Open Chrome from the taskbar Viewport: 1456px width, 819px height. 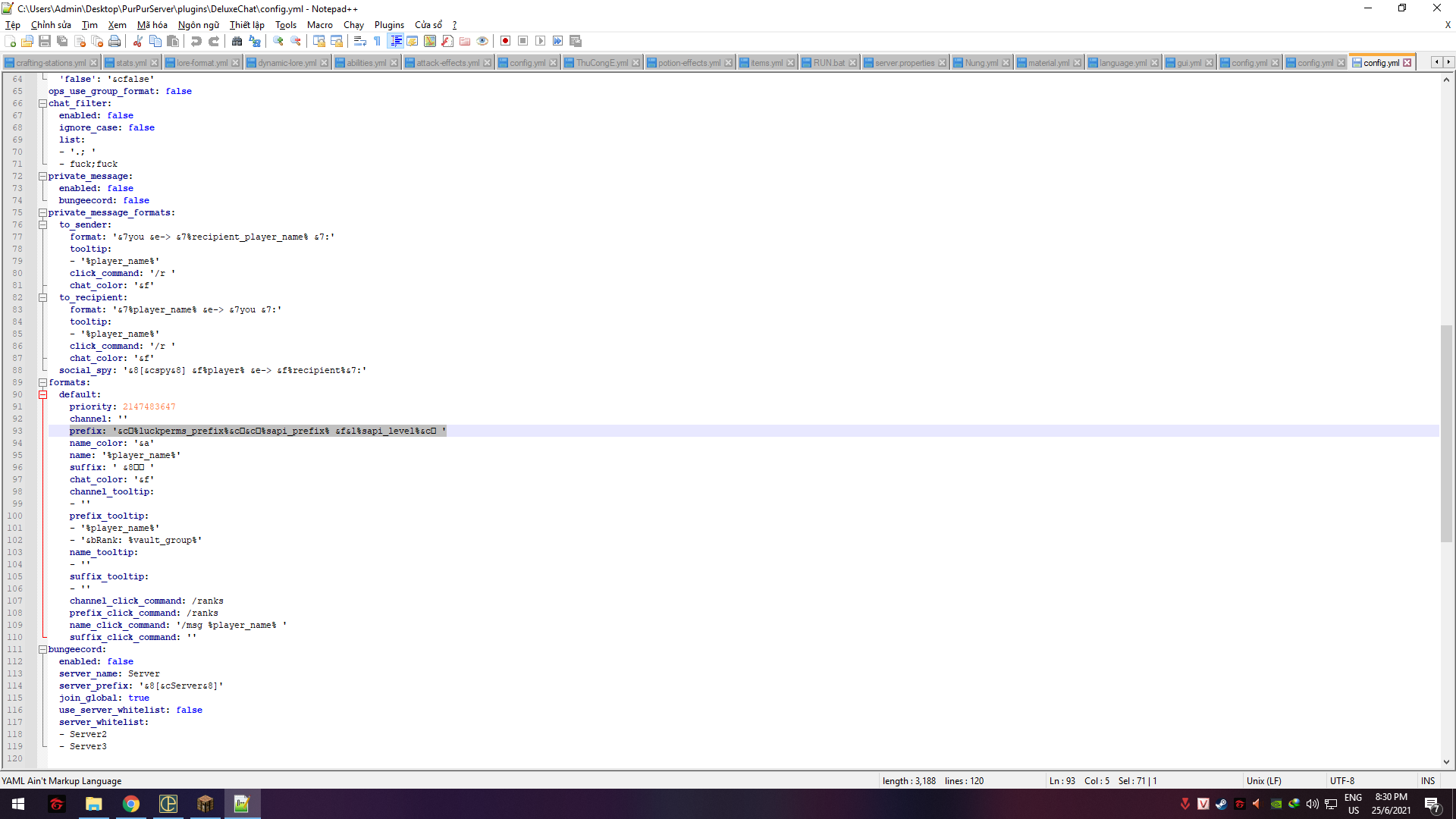(131, 804)
